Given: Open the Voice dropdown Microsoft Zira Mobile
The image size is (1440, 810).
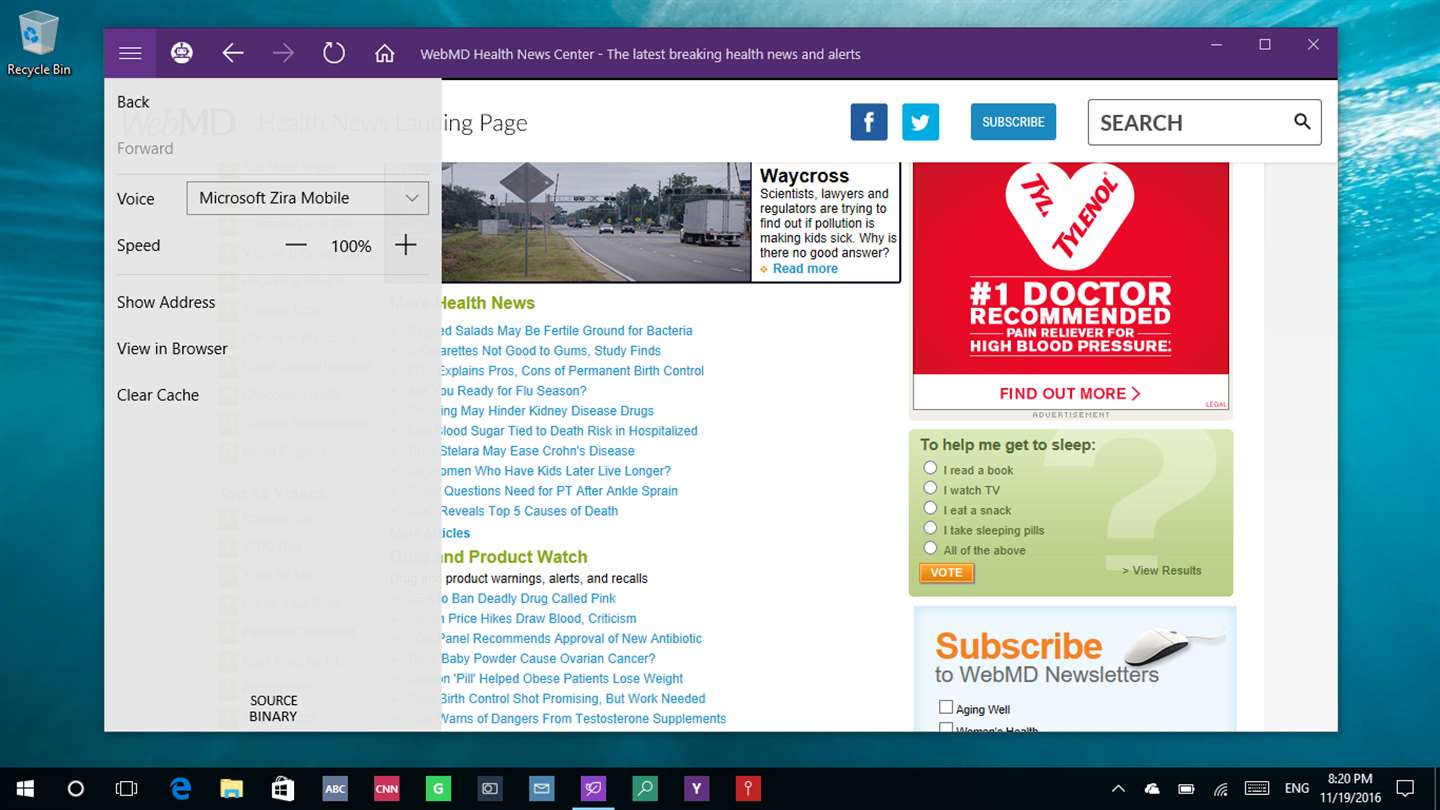Looking at the screenshot, I should click(x=308, y=198).
